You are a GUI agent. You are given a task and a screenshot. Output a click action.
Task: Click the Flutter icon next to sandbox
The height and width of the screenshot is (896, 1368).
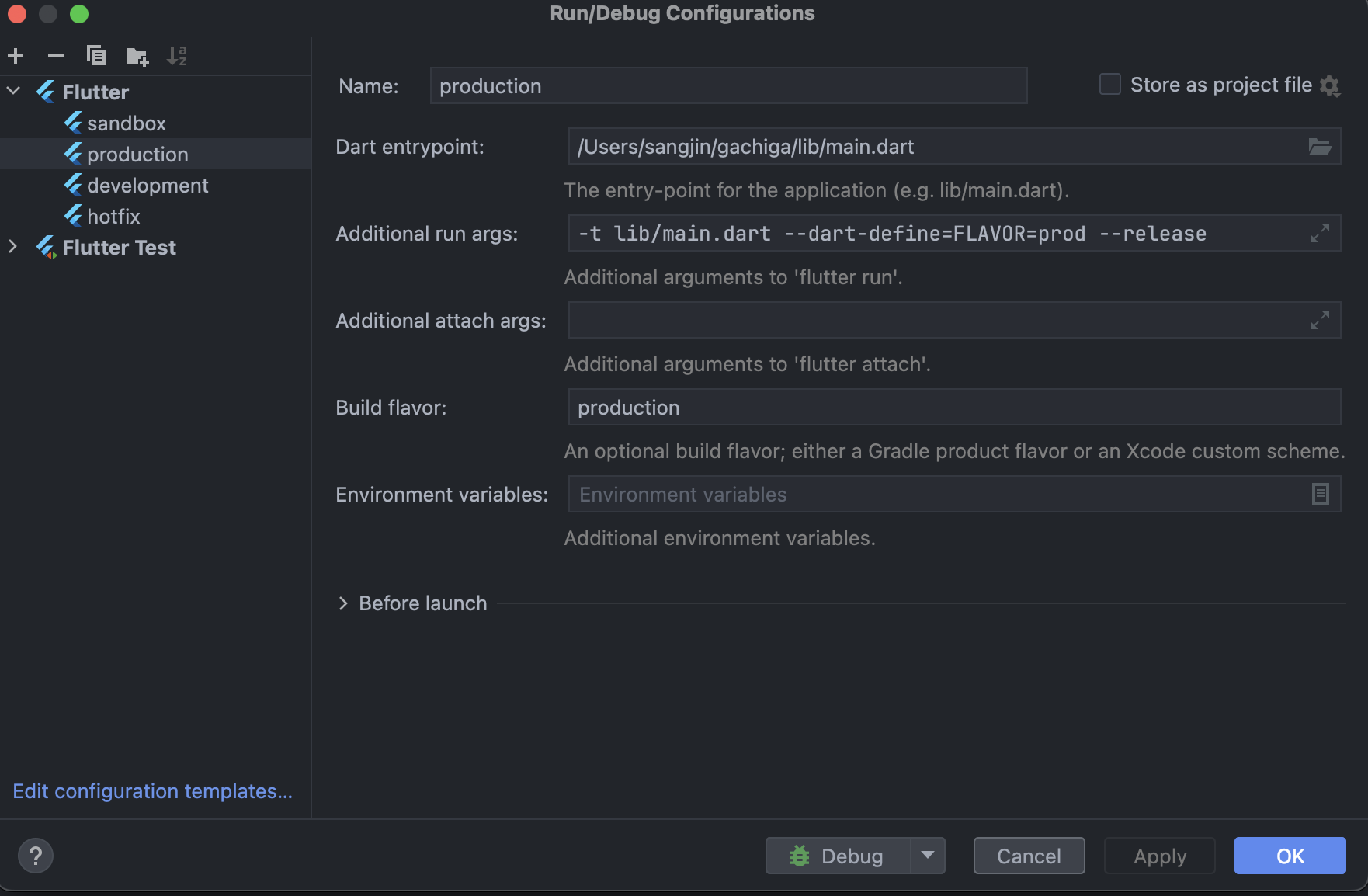tap(74, 123)
